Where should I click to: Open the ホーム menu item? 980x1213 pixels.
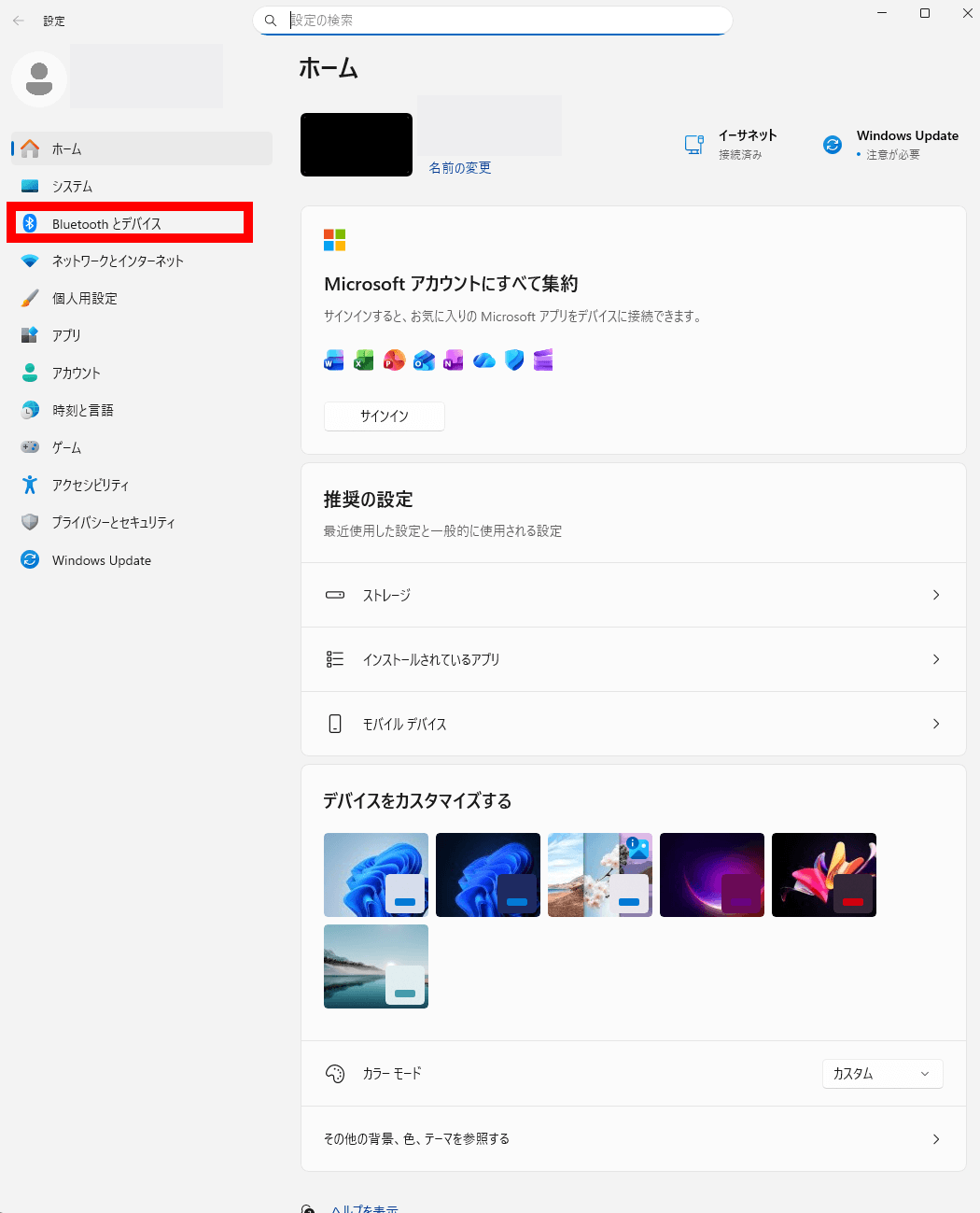click(142, 148)
